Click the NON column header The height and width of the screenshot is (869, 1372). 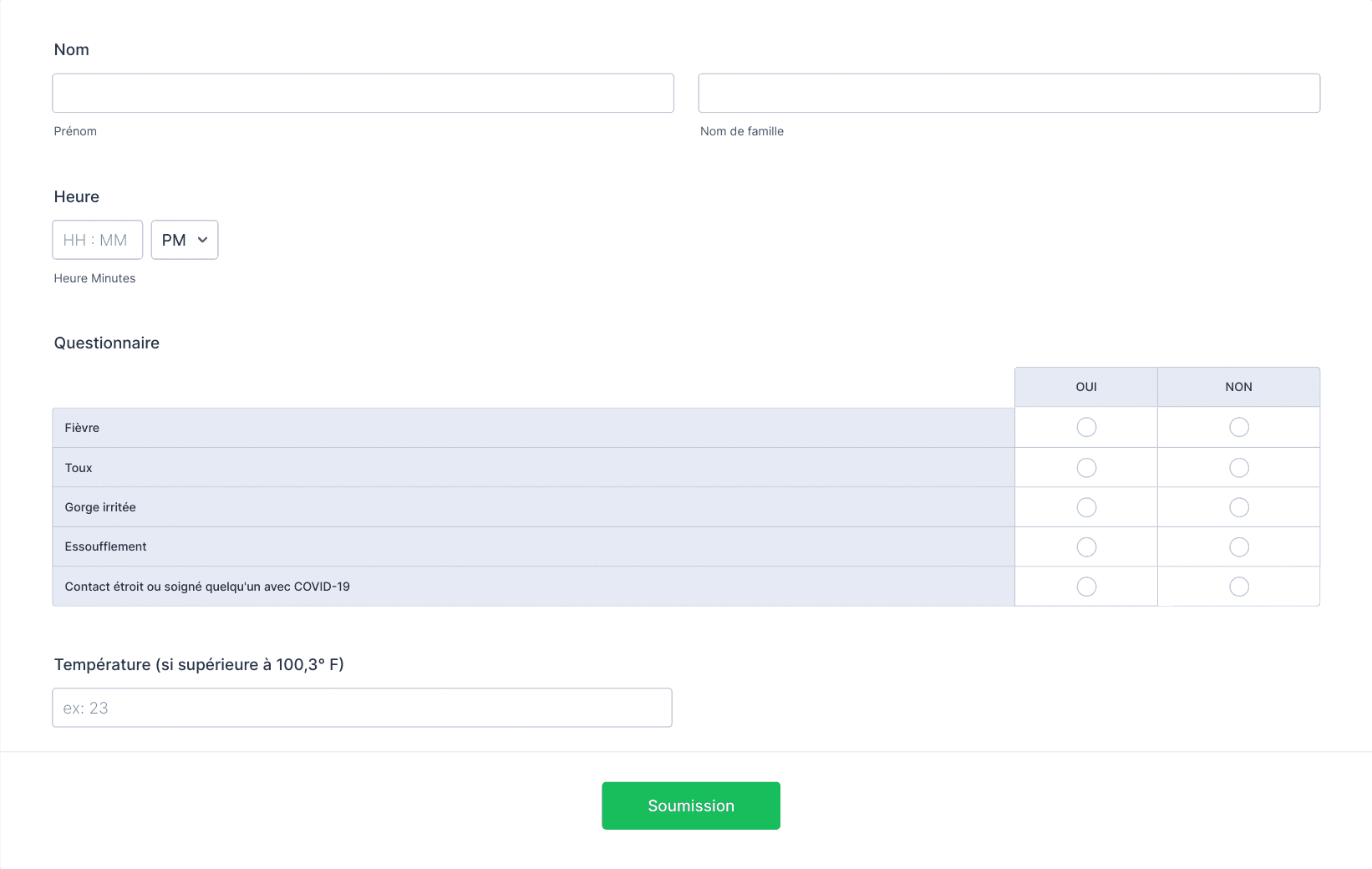tap(1238, 387)
